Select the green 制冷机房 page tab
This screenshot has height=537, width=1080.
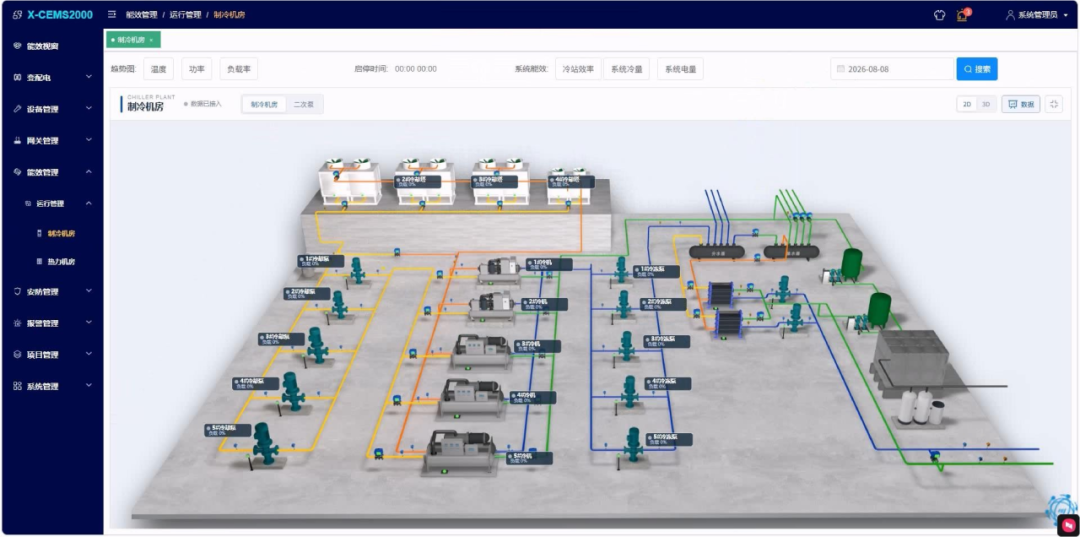[133, 40]
